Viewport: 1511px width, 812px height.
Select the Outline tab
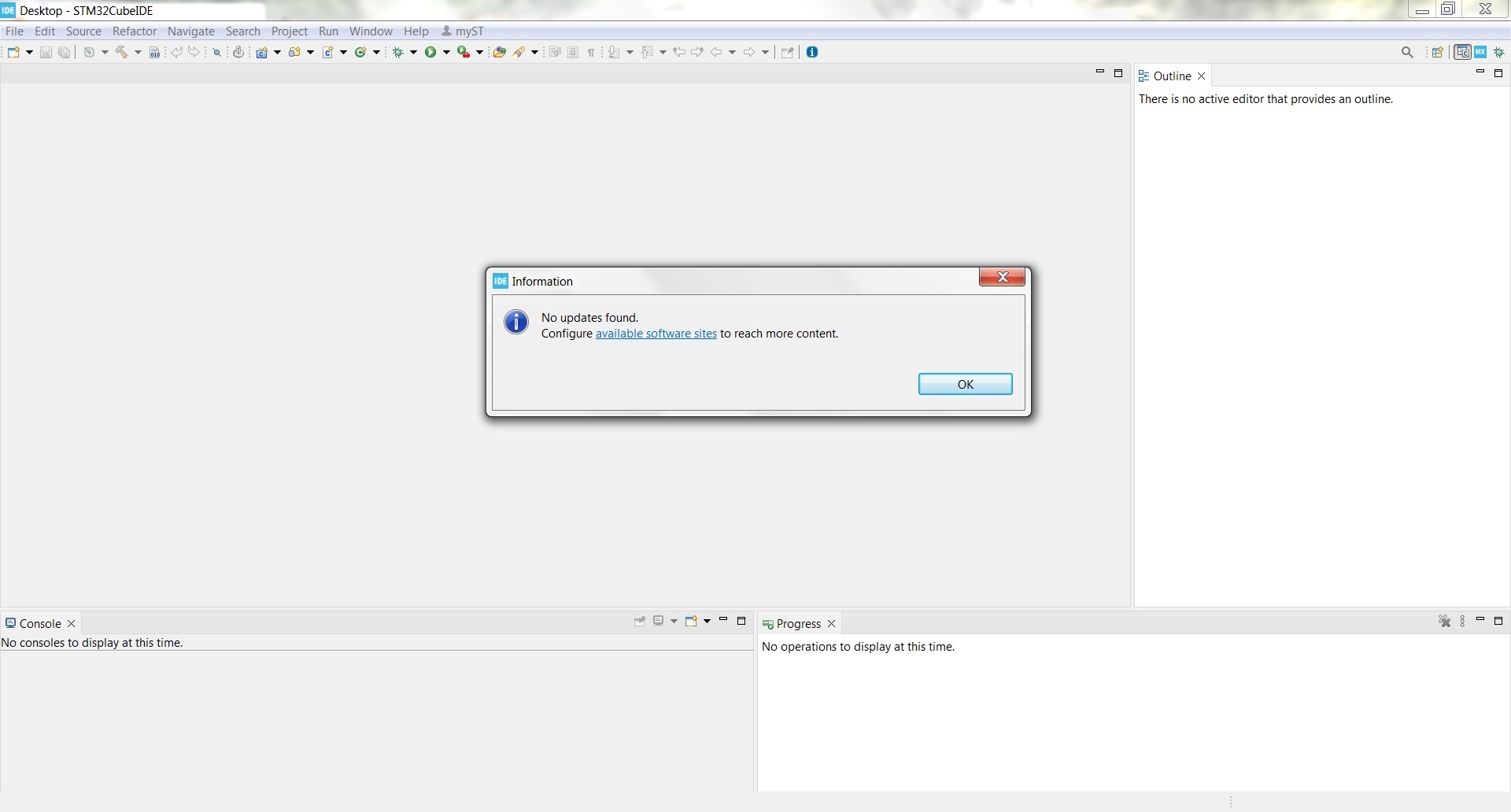[x=1172, y=76]
